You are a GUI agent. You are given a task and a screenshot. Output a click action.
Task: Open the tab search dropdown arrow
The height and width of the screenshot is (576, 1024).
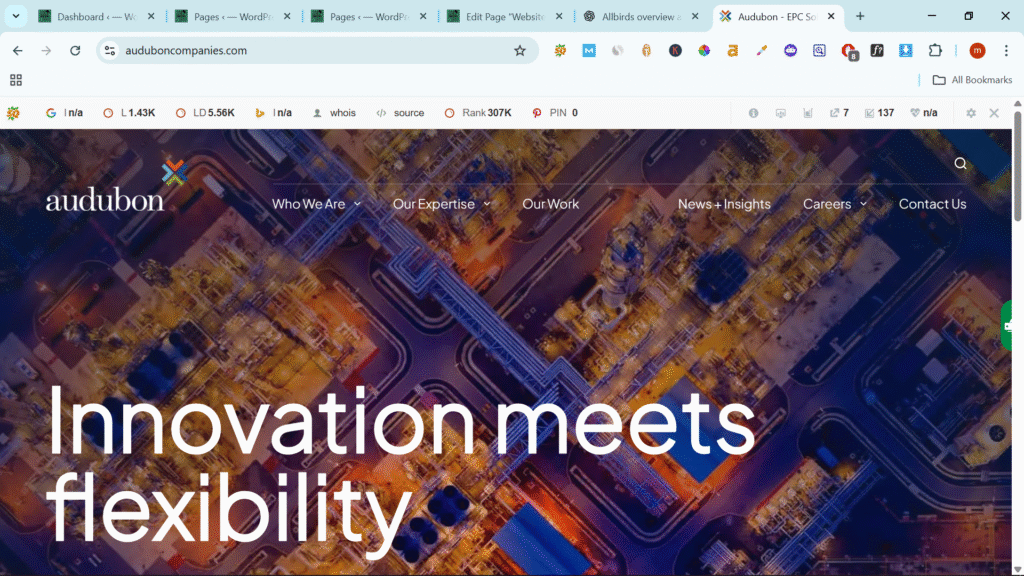(x=16, y=16)
